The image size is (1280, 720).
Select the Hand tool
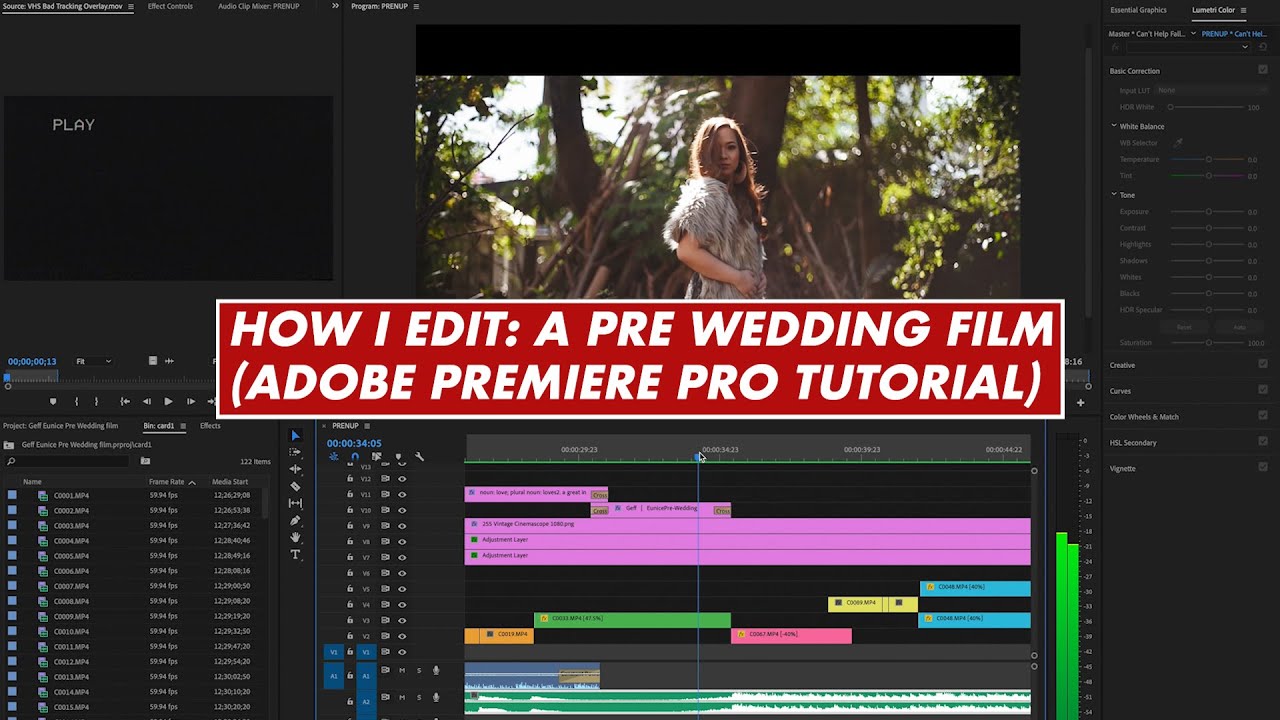[295, 537]
